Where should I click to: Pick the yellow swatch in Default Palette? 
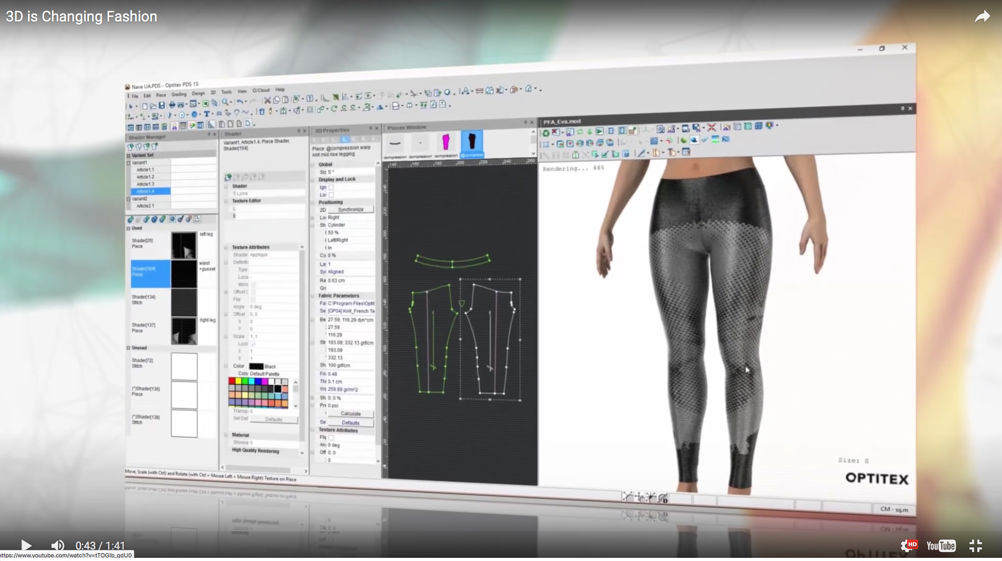click(240, 381)
